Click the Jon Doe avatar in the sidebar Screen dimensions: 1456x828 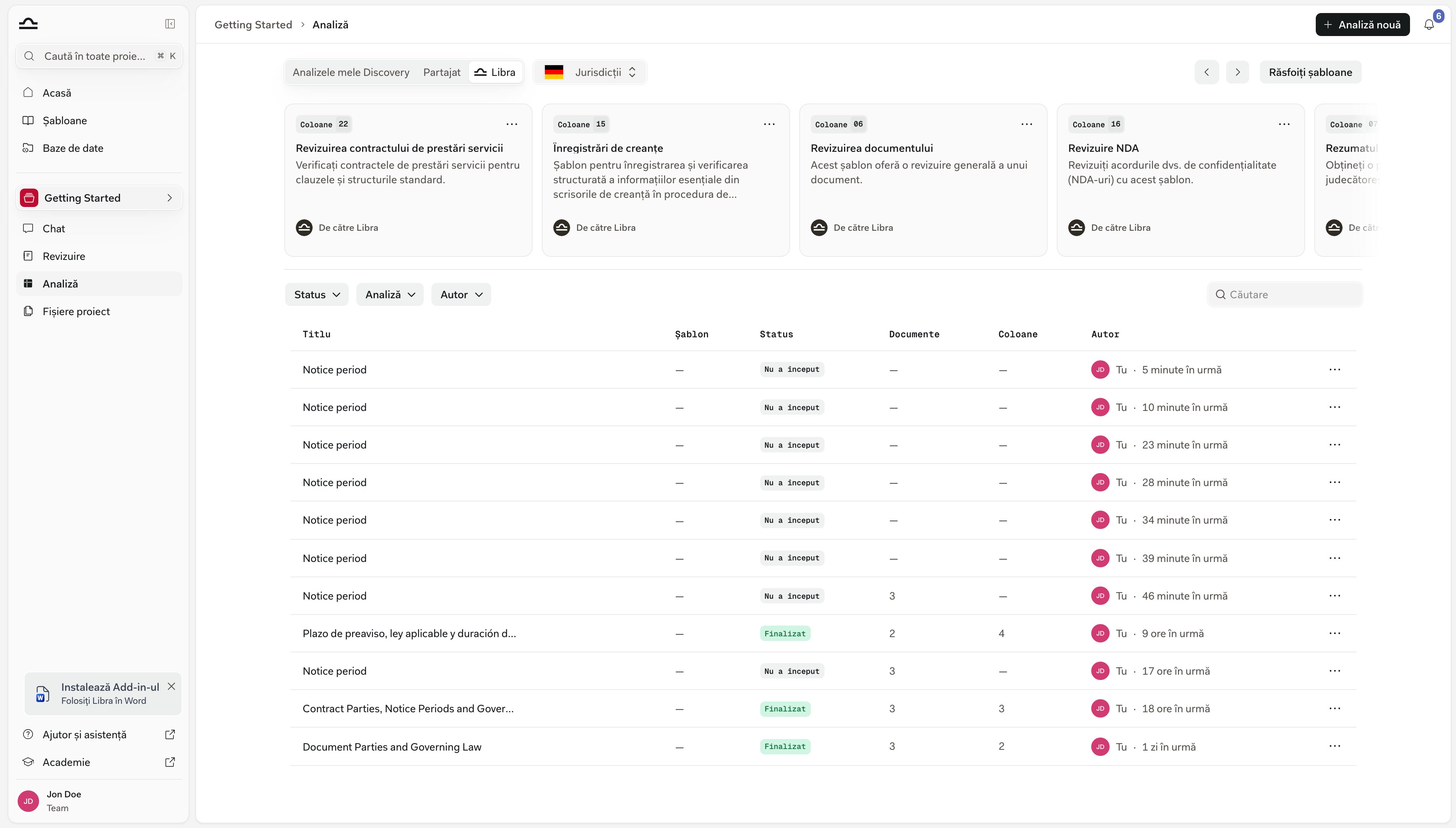(x=28, y=801)
